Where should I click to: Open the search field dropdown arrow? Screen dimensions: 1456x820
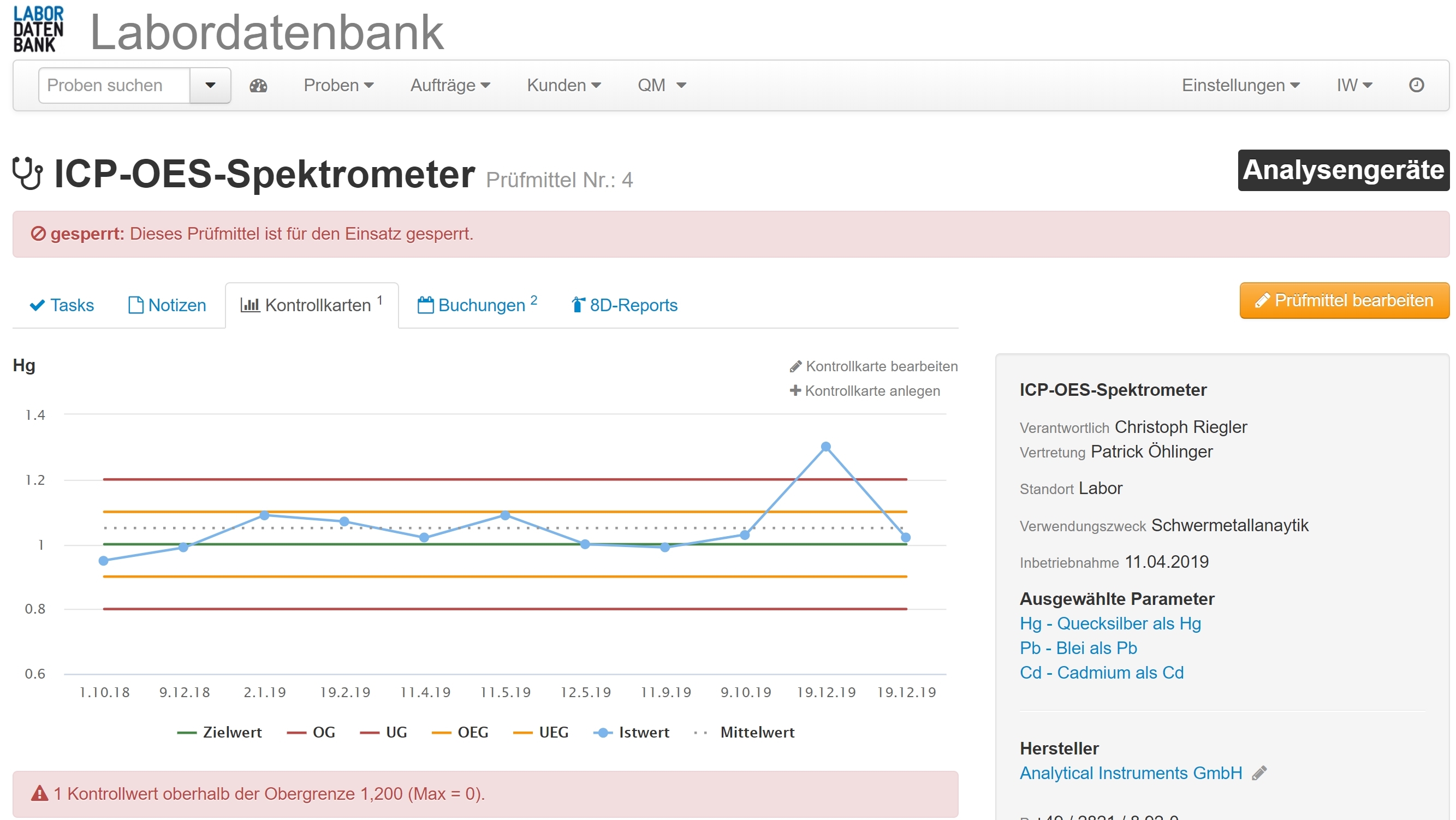pyautogui.click(x=210, y=85)
